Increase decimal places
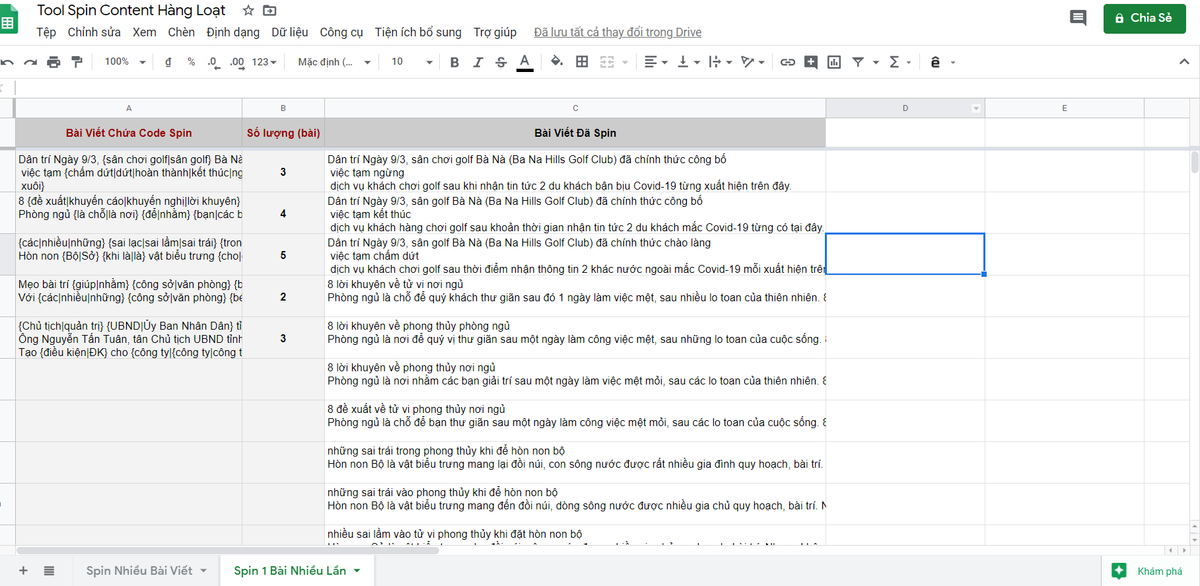The height and width of the screenshot is (586, 1200). 237,62
